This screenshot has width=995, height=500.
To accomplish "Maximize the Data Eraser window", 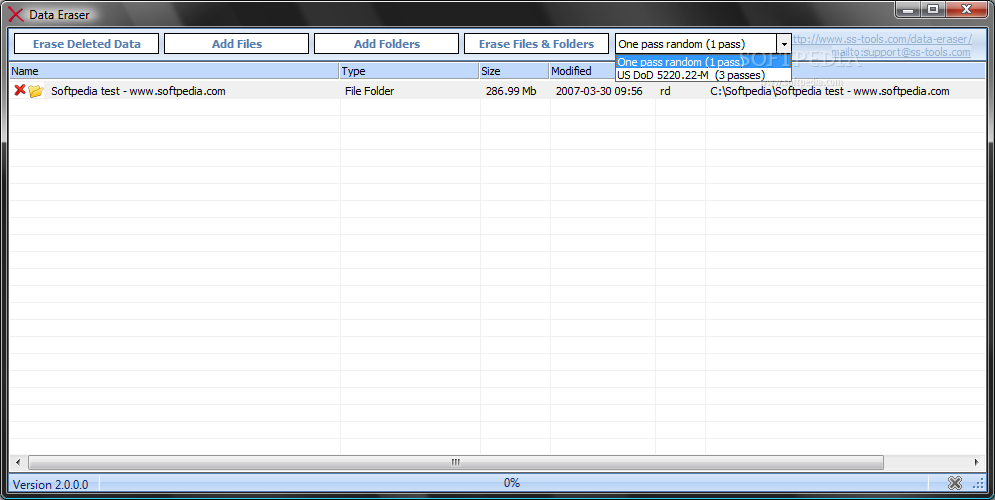I will [933, 10].
